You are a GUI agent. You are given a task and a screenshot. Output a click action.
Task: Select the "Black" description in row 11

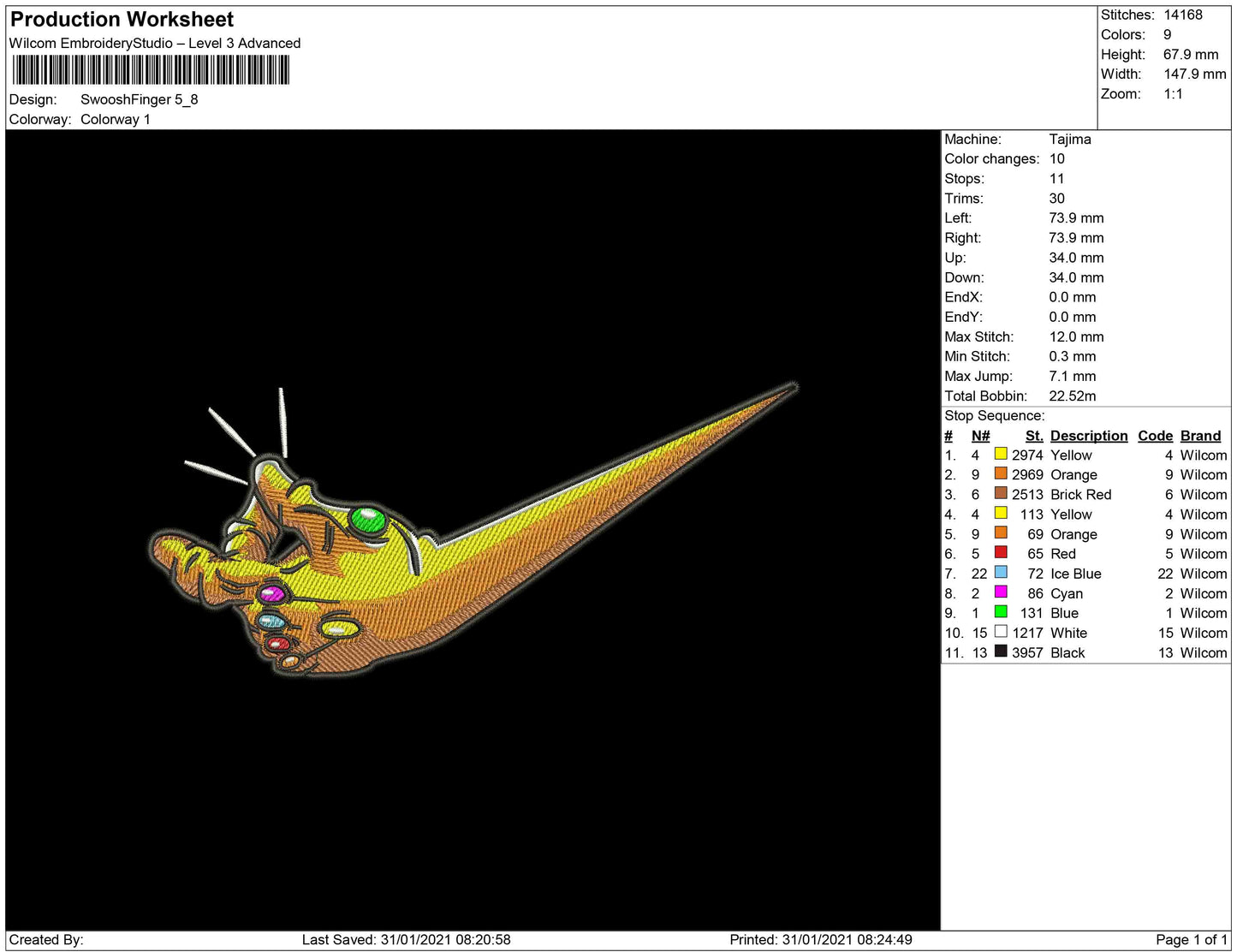[1068, 652]
